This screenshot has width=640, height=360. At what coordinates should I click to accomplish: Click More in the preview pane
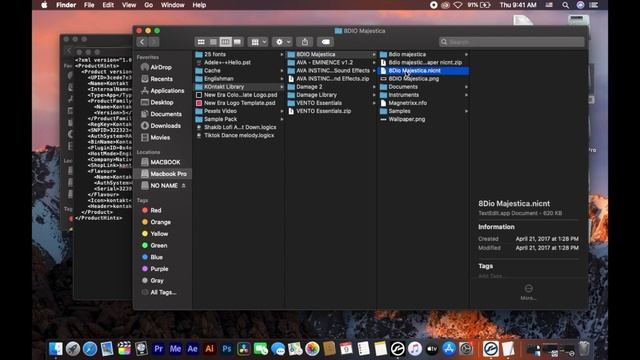(x=528, y=292)
